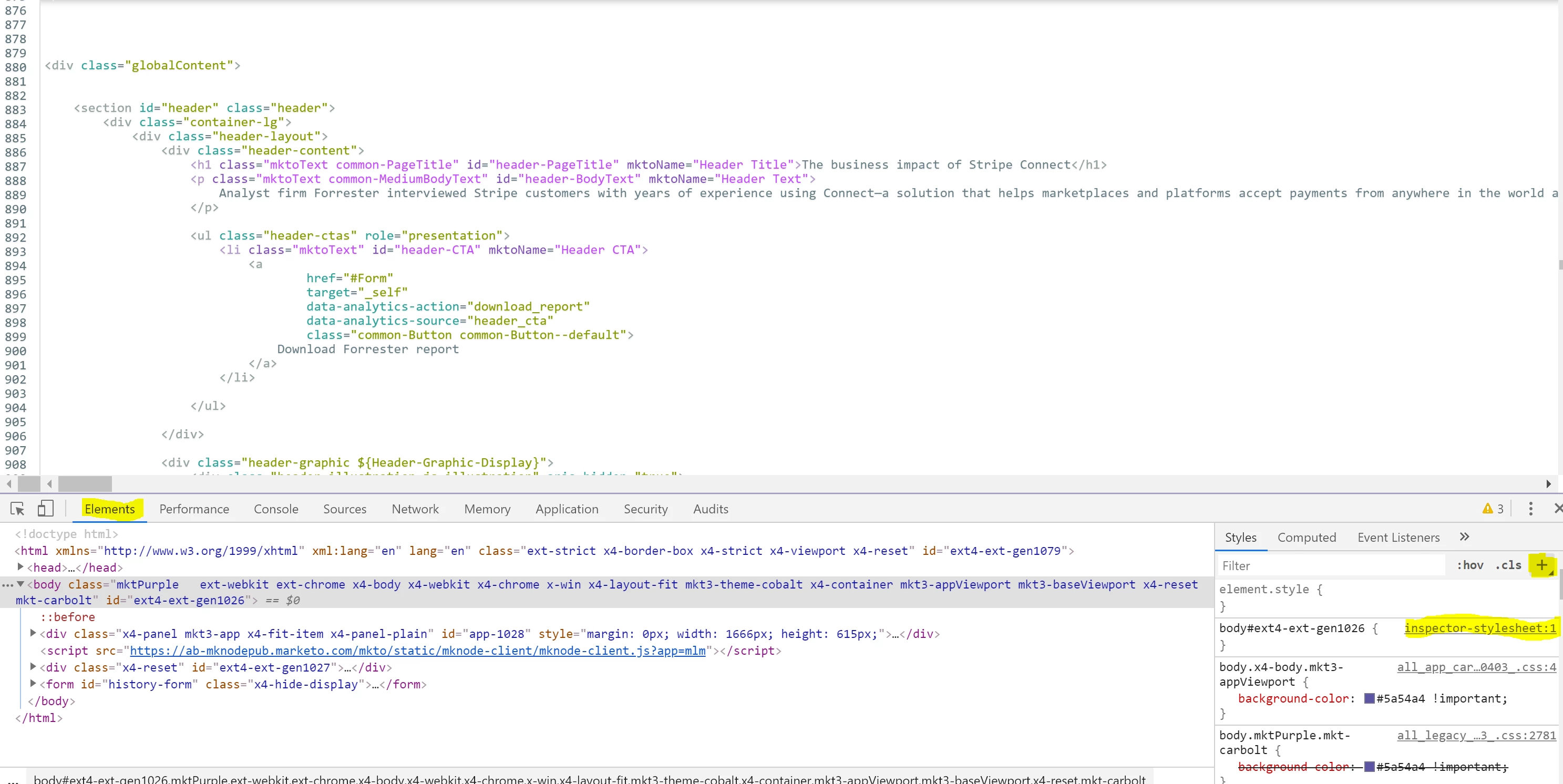Switch to the Network tab
Viewport: 1563px width, 784px height.
(415, 509)
